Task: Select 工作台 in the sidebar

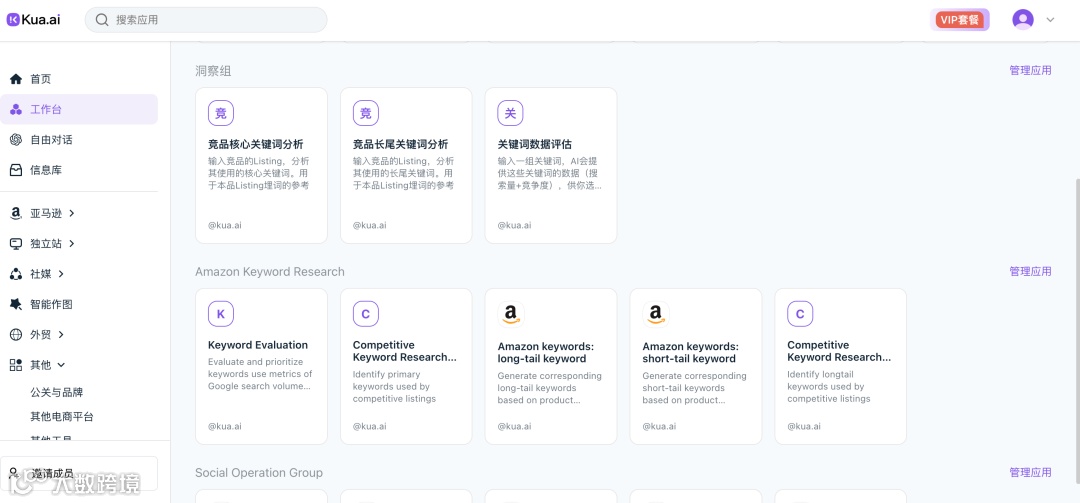Action: 79,110
